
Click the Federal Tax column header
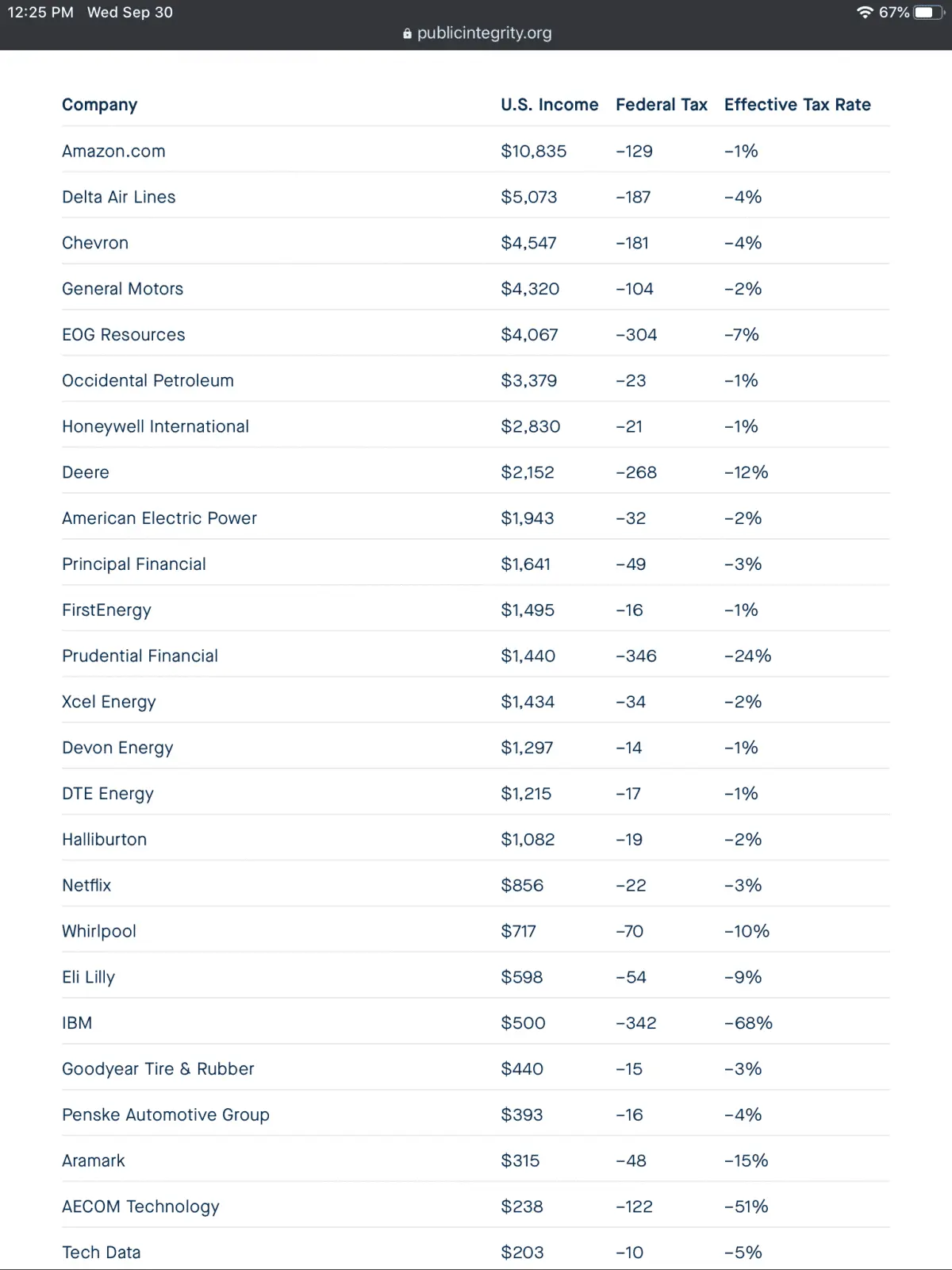[x=661, y=105]
